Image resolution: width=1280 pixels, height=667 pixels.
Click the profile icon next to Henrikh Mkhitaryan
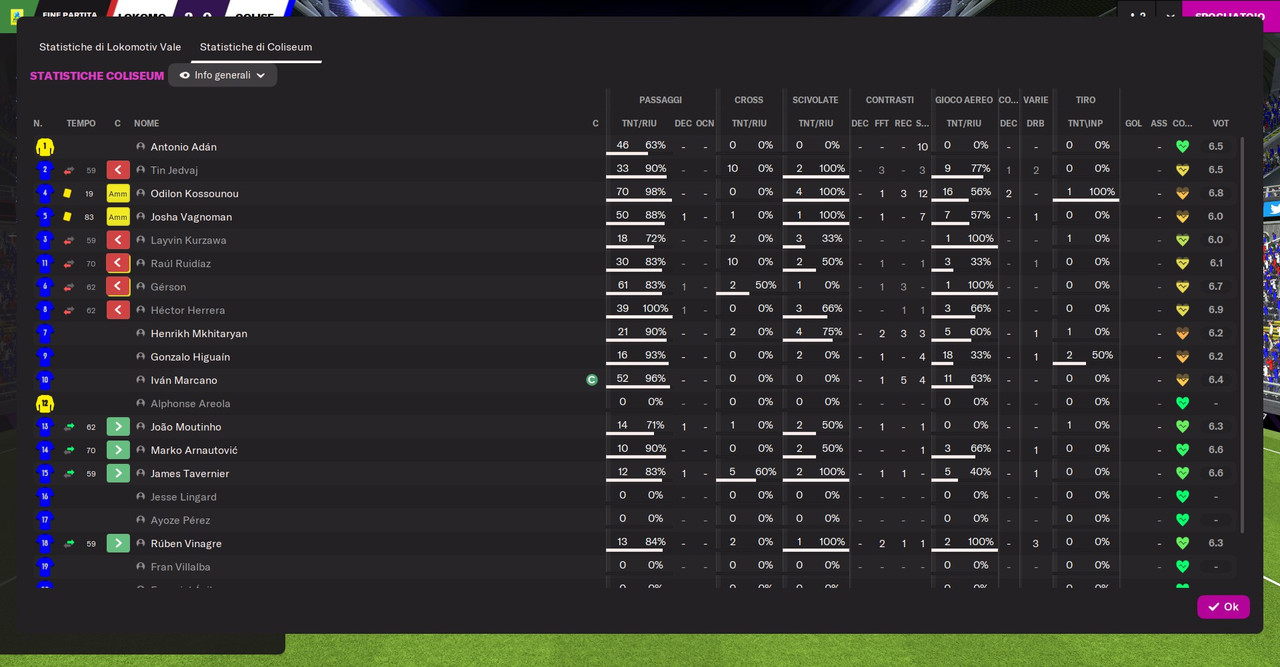[141, 333]
